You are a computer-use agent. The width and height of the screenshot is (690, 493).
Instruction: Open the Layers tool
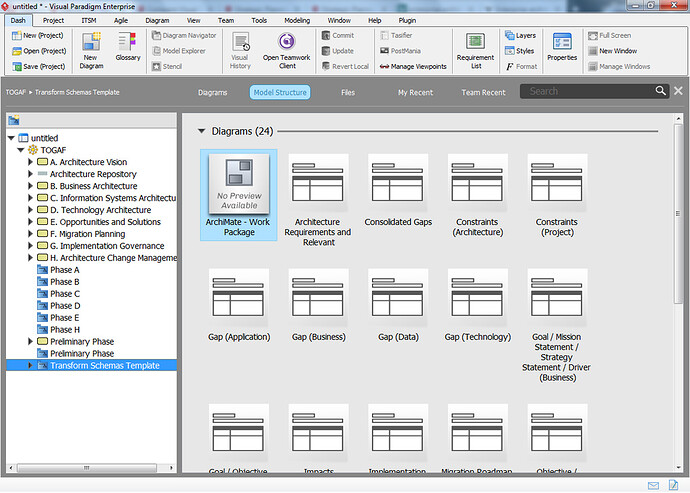(521, 36)
